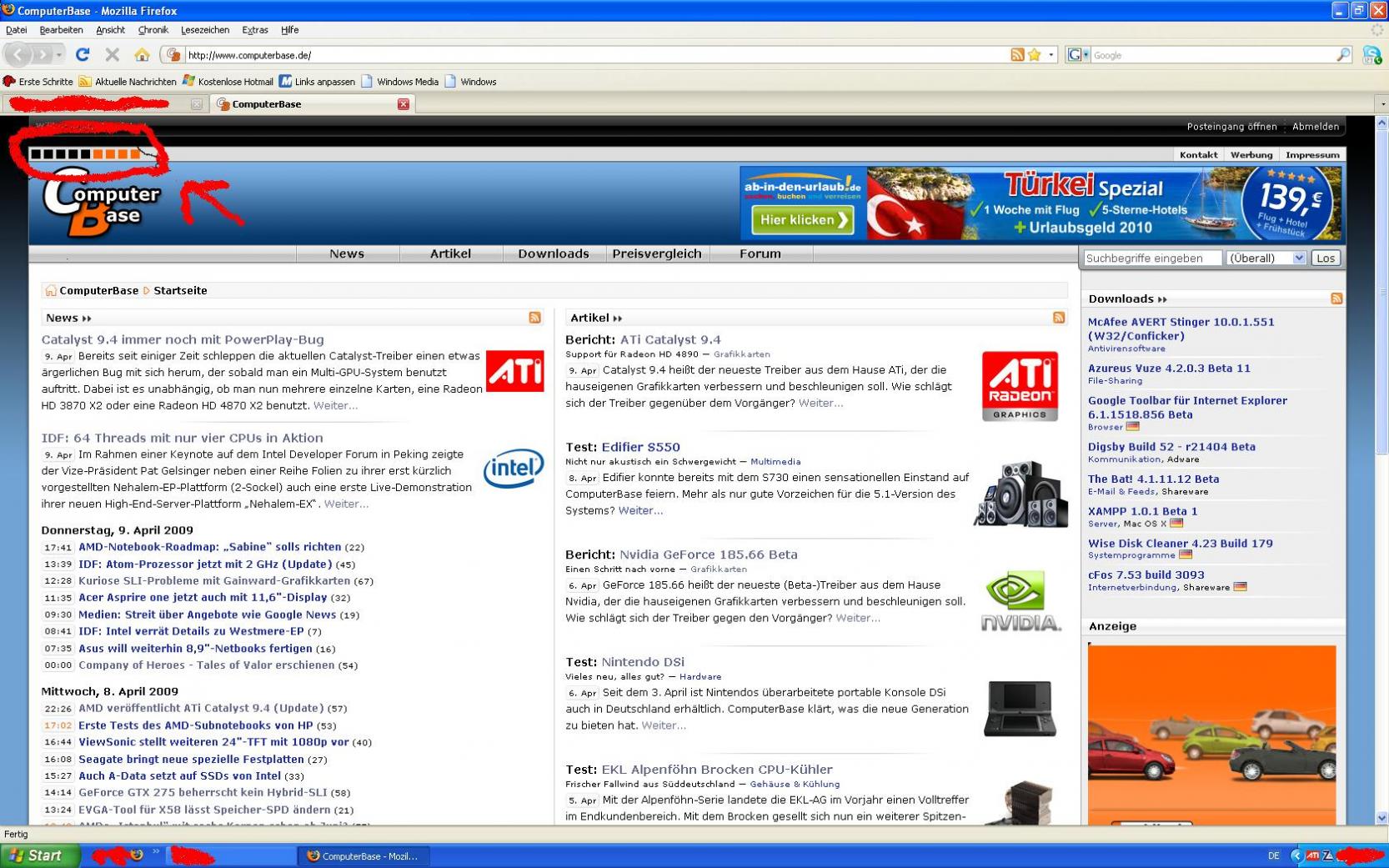Go to the Preisvergleich navigation tab
1389x868 pixels.
pyautogui.click(x=657, y=253)
